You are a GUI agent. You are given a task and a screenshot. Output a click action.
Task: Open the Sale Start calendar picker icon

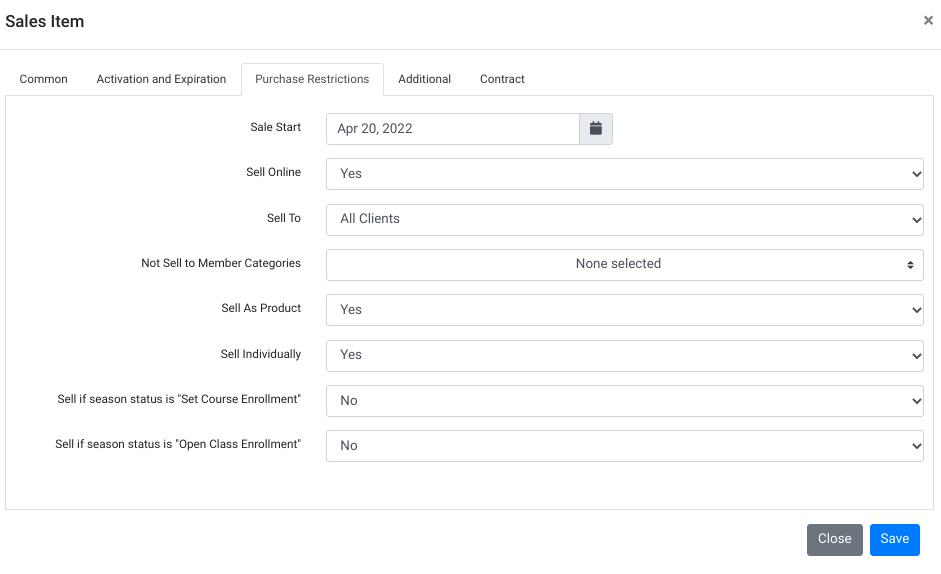596,128
